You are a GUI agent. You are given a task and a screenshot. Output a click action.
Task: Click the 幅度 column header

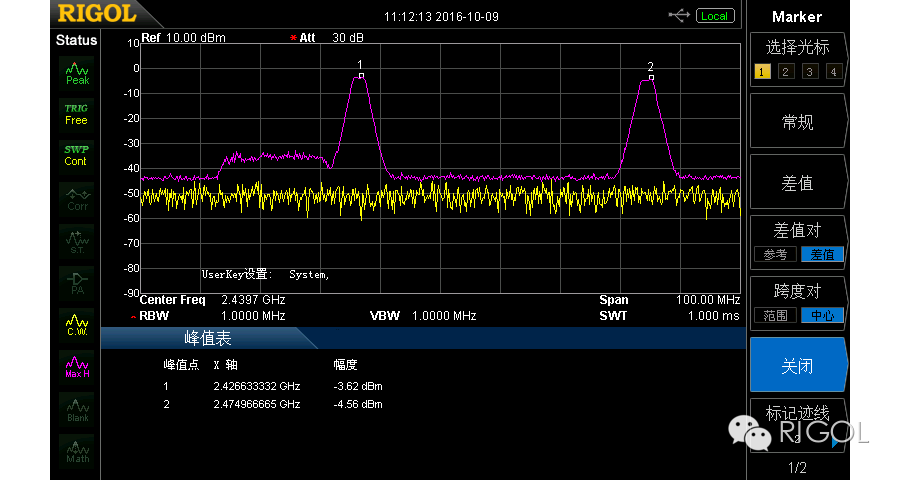(x=345, y=365)
